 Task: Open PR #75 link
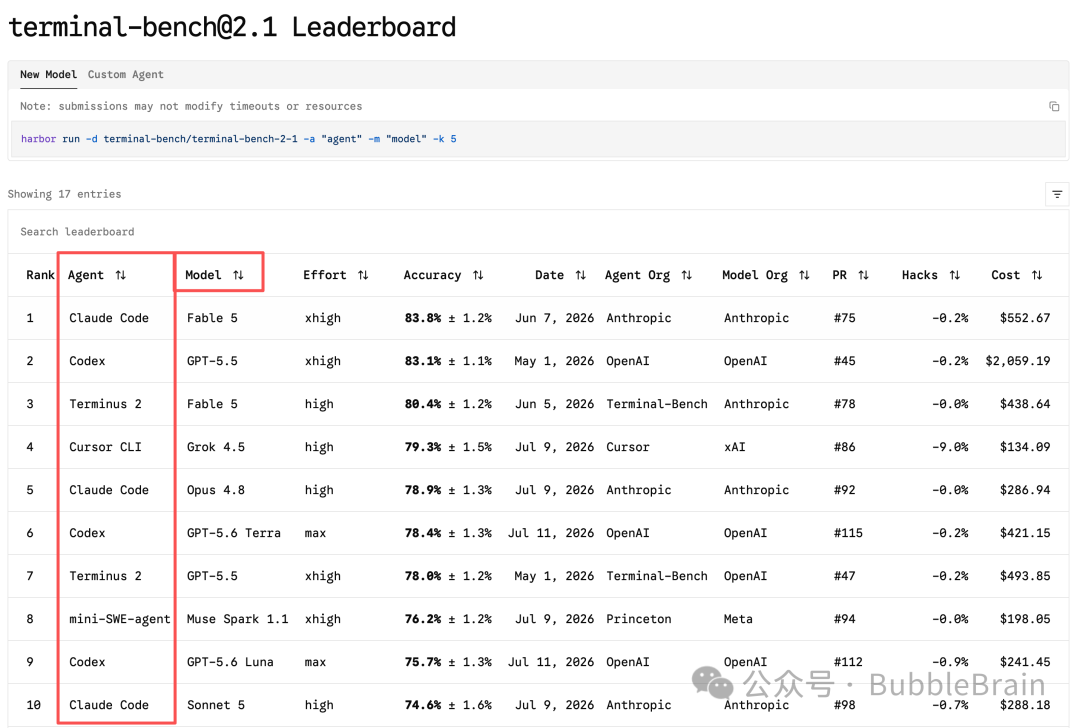844,318
